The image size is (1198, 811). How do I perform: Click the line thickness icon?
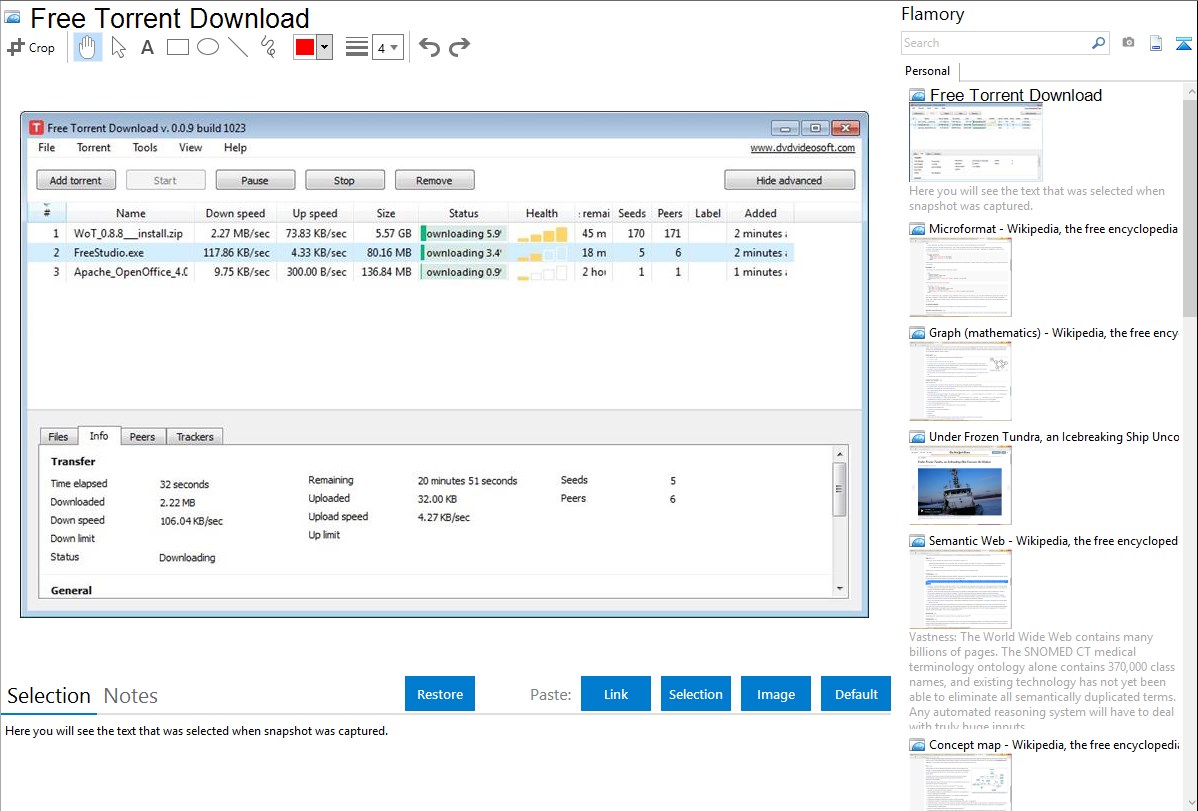pos(357,47)
